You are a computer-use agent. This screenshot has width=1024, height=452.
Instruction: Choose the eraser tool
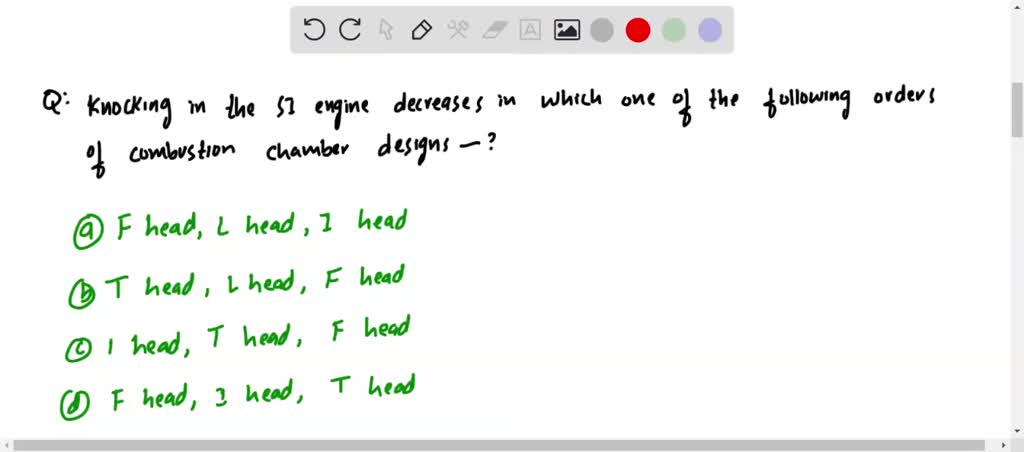(494, 30)
